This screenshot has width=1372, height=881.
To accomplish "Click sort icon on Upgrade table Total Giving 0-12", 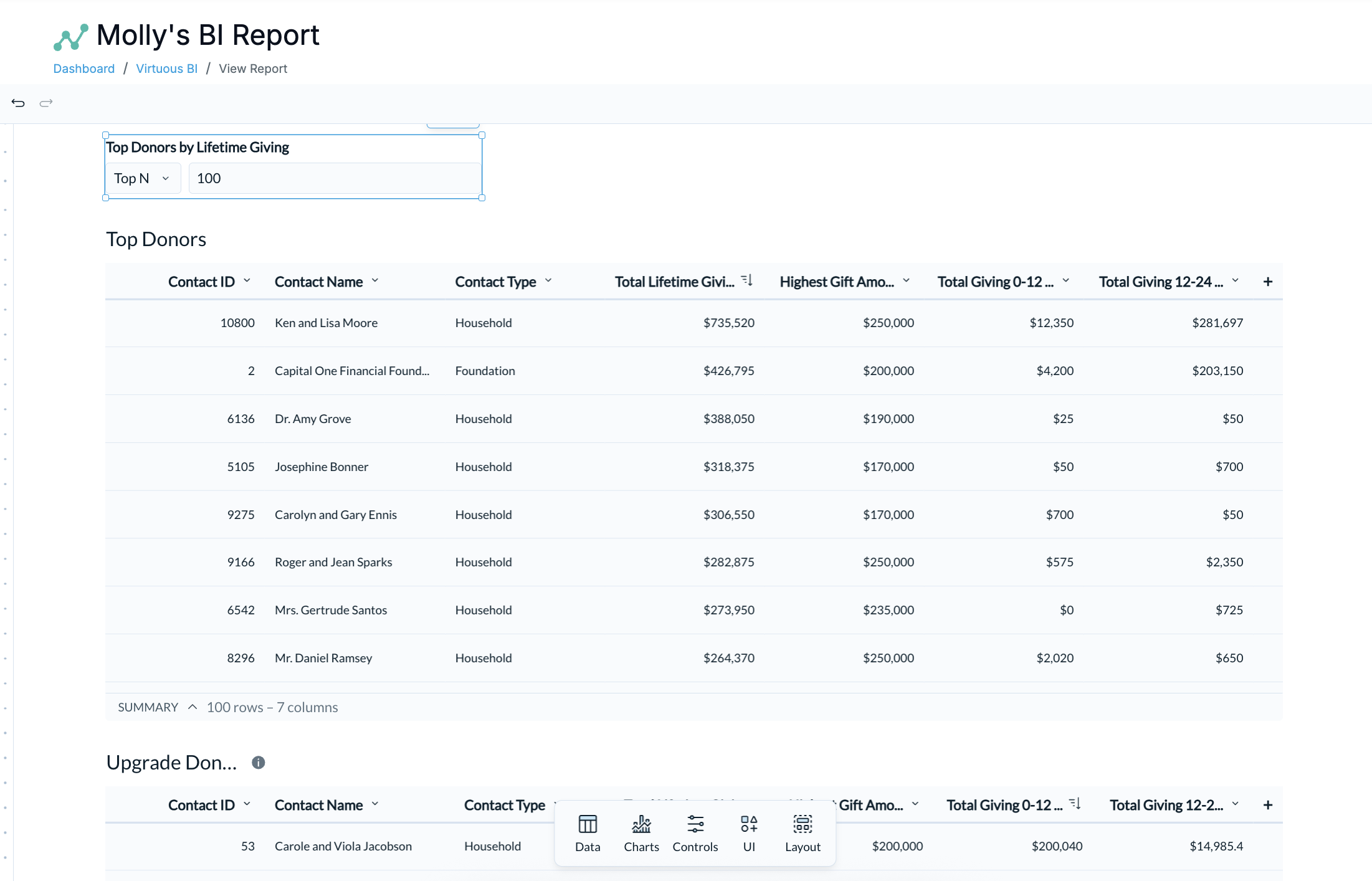I will [1075, 804].
